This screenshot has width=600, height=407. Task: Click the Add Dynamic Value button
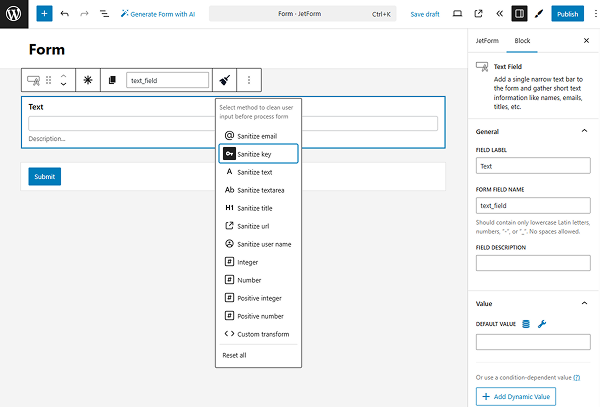(x=516, y=397)
